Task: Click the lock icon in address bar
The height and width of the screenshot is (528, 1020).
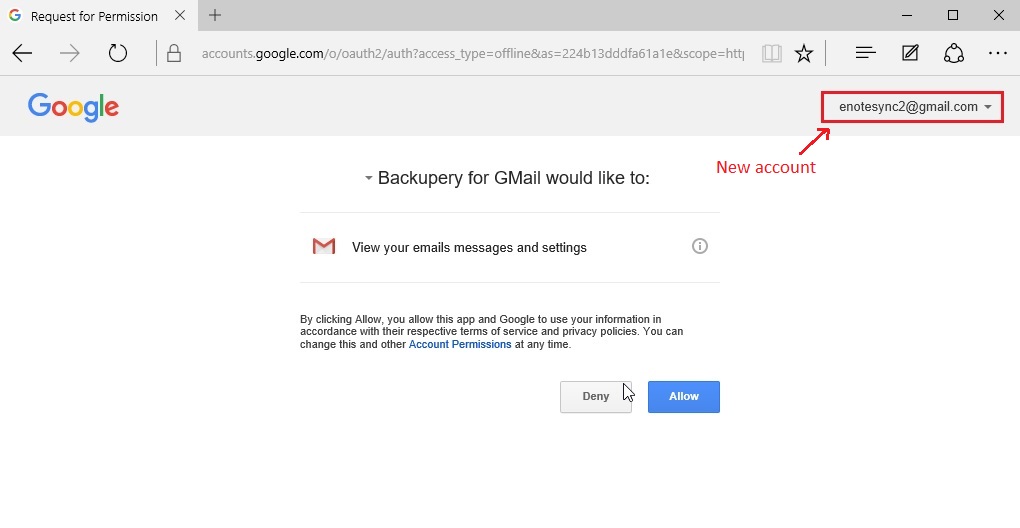Action: [174, 53]
